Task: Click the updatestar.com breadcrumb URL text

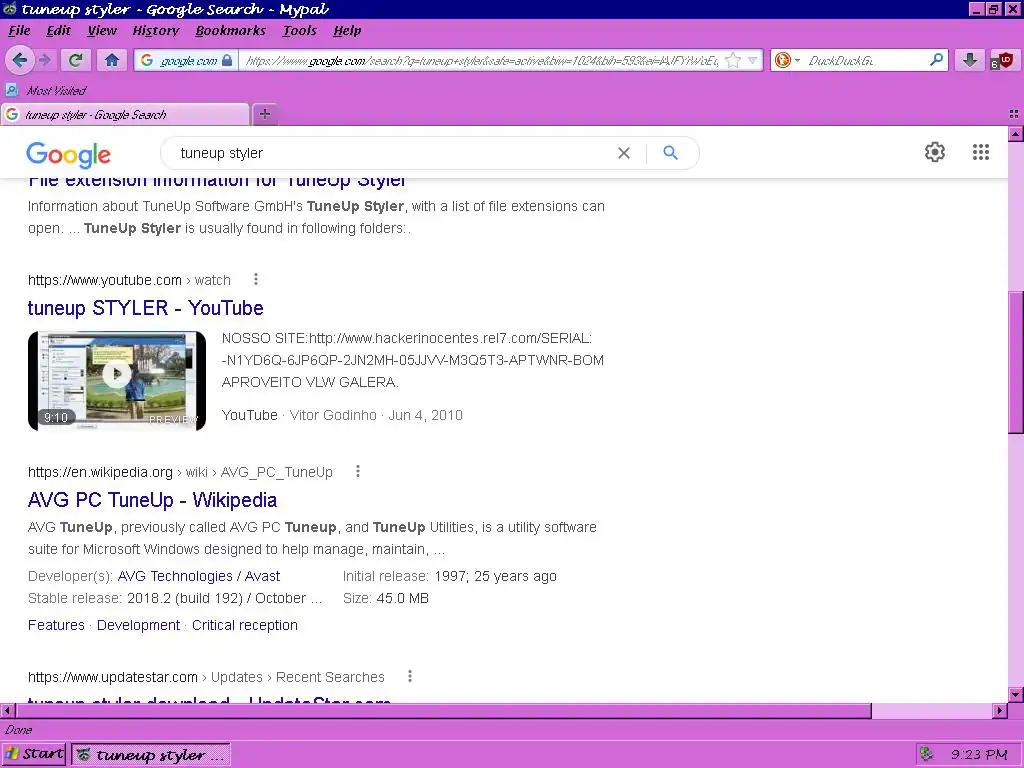Action: coord(206,677)
